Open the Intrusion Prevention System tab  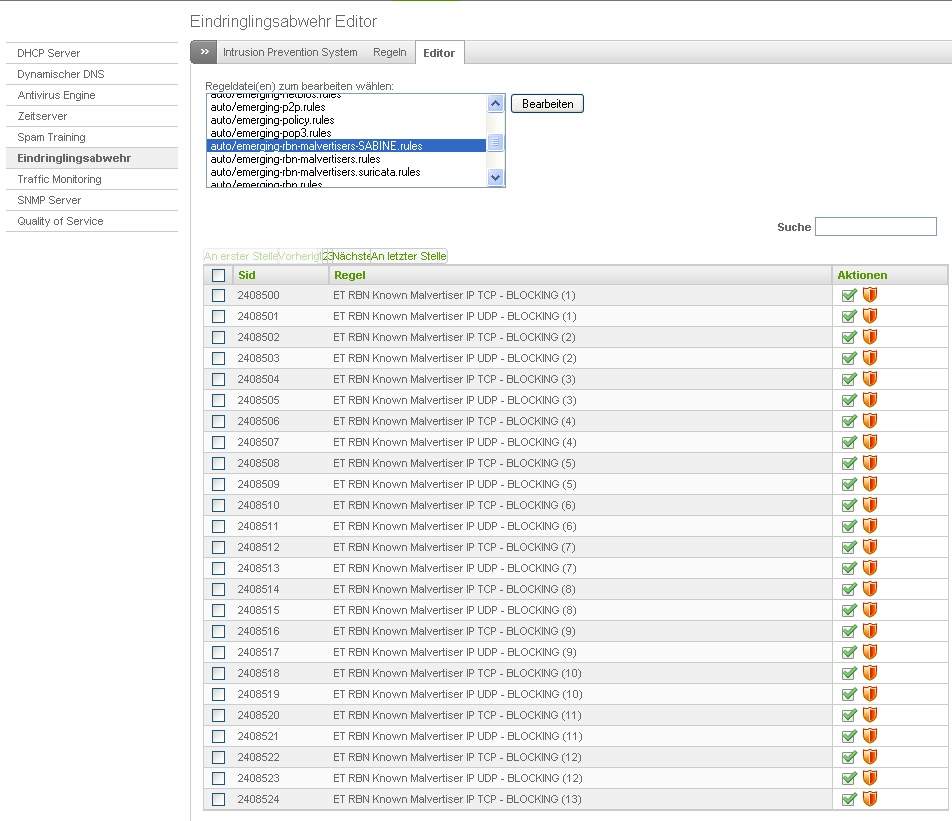(290, 52)
